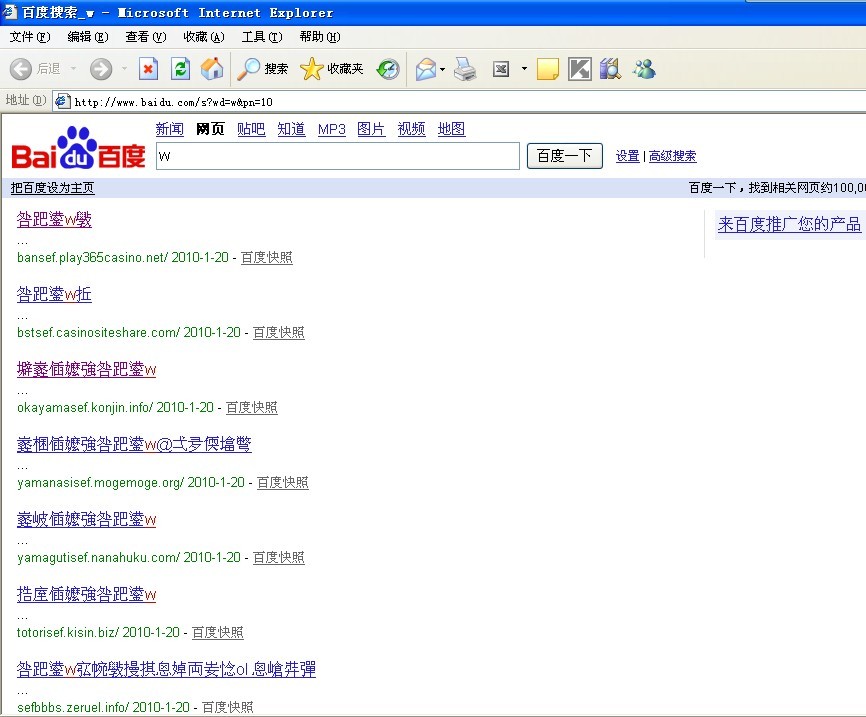Open the result title for bansef.play365casino.net
Screen dimensions: 866x717
click(x=54, y=220)
